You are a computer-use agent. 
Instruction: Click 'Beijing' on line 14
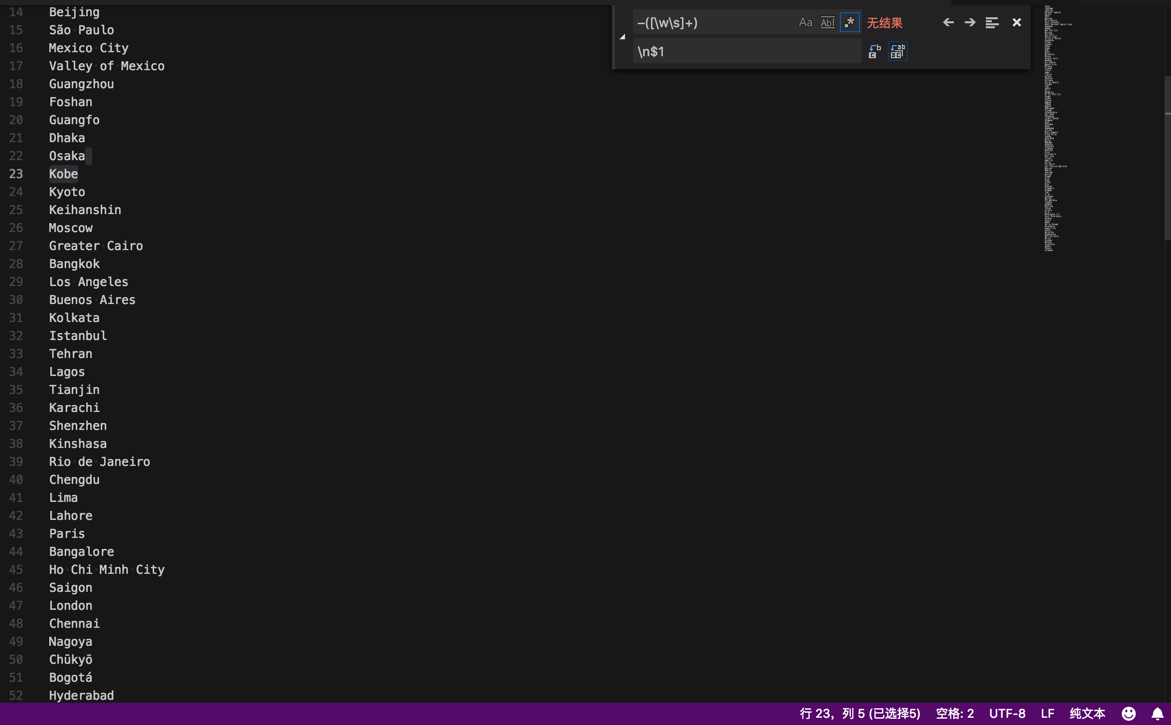click(x=74, y=12)
